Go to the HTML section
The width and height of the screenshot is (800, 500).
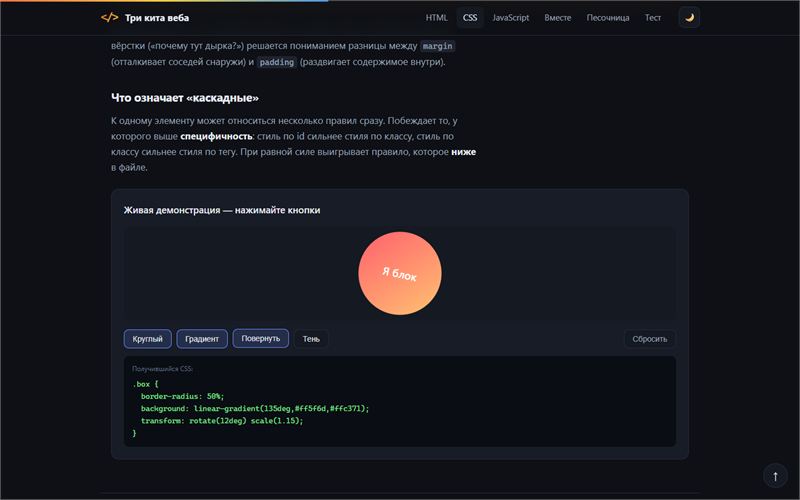436,17
